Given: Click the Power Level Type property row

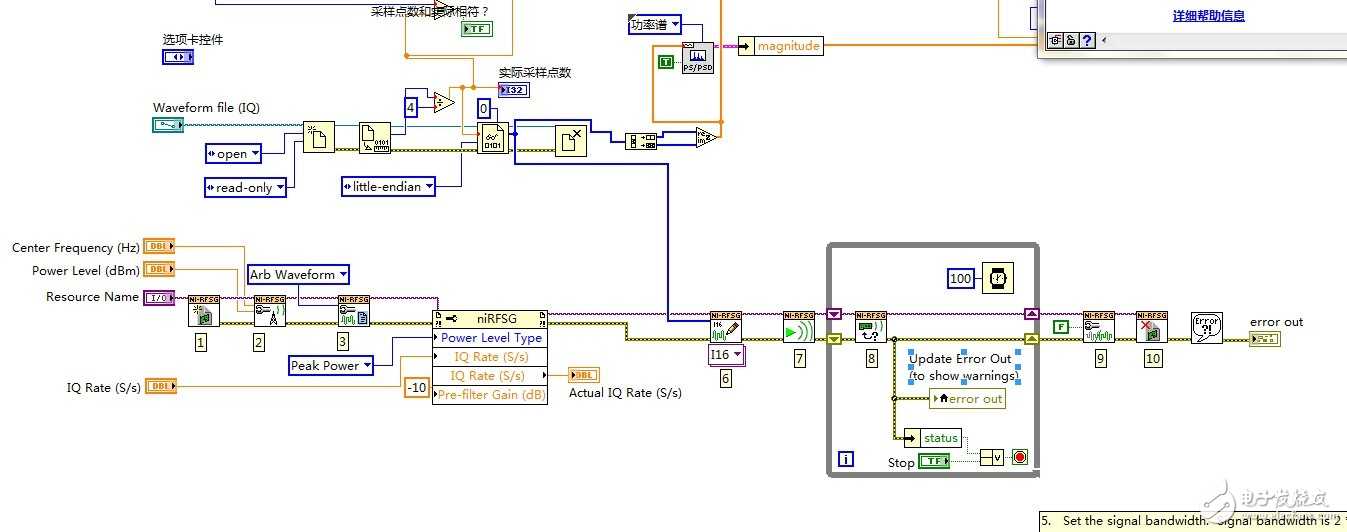Looking at the screenshot, I should point(490,338).
